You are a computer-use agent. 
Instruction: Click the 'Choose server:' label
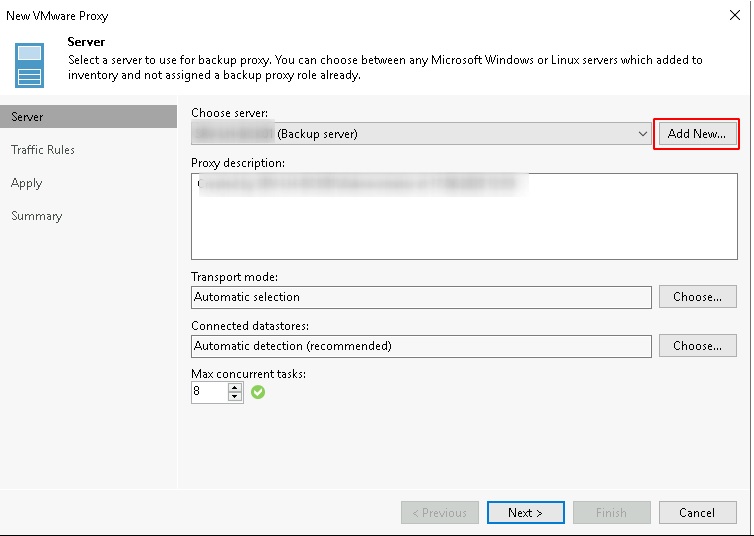tap(229, 113)
